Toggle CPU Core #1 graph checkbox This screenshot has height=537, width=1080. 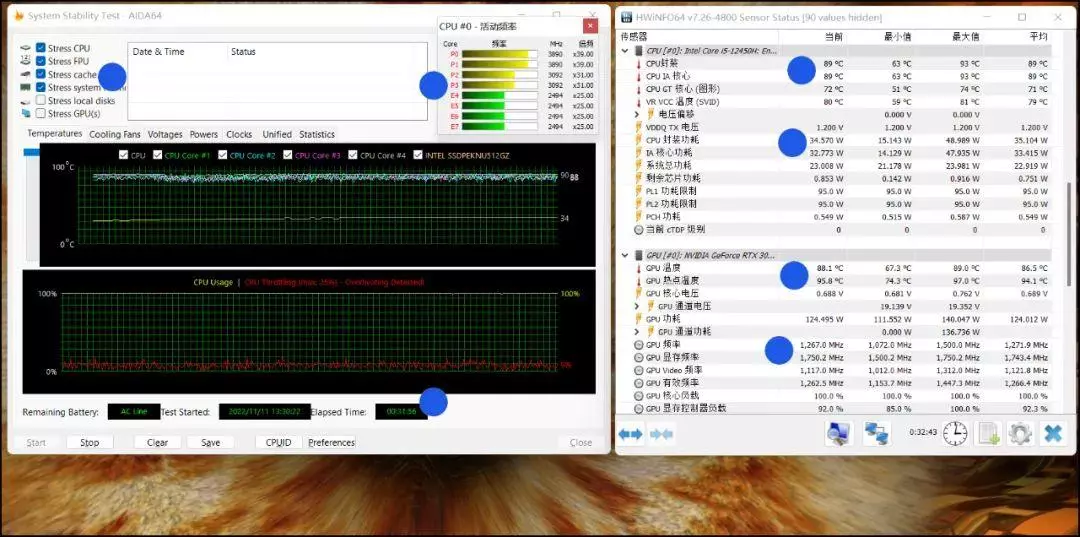pos(157,156)
